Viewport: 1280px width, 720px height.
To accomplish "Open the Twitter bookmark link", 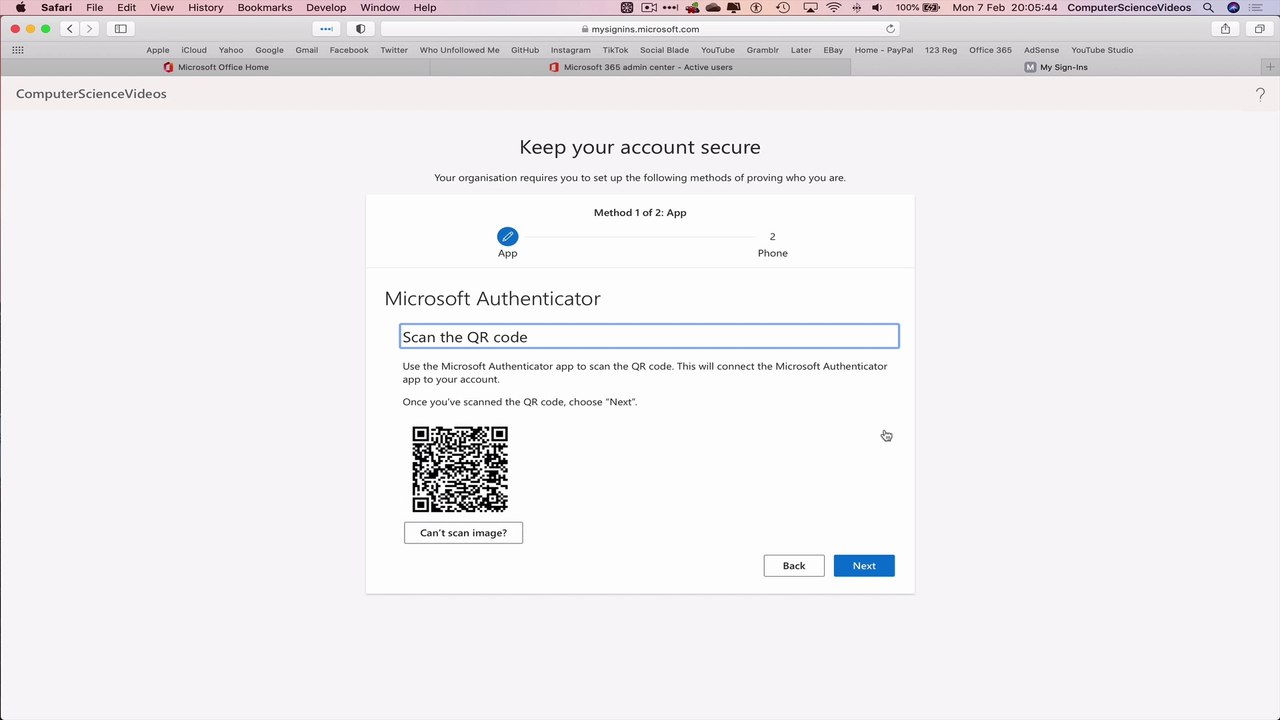I will pyautogui.click(x=394, y=50).
